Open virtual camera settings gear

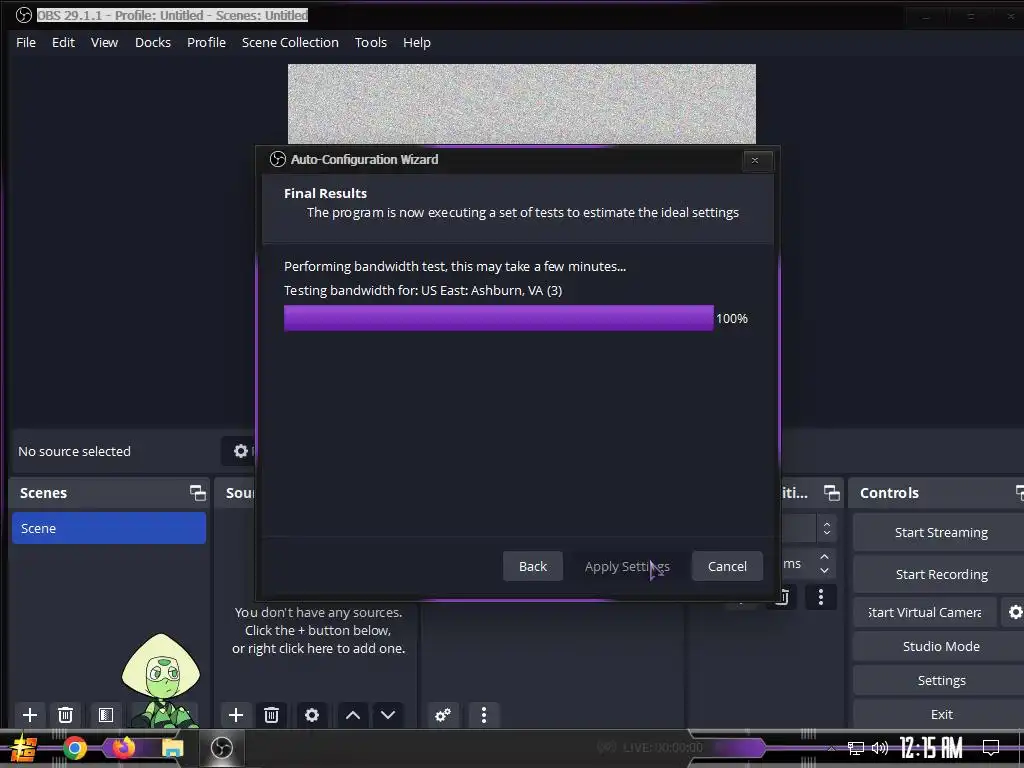(1015, 612)
